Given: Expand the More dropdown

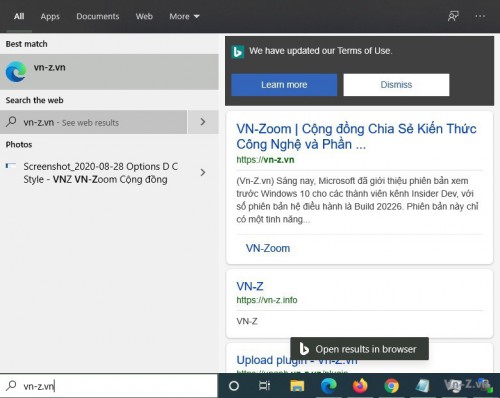Looking at the screenshot, I should (184, 16).
